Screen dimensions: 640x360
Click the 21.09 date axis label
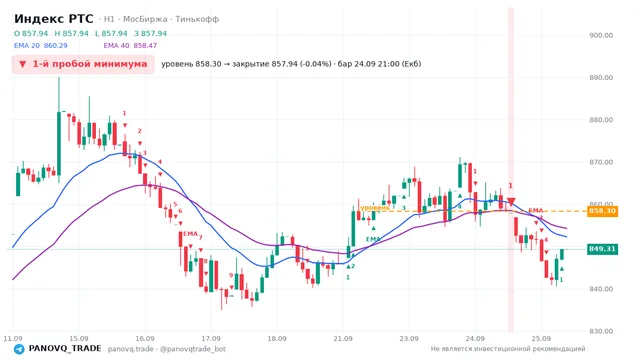[x=343, y=339]
